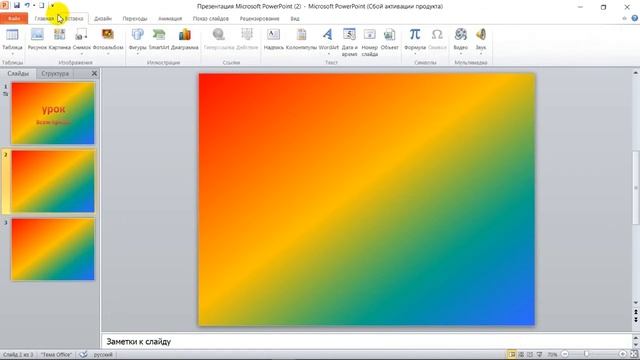Click the Звук speaker icon
The image size is (640, 360).
[x=481, y=35]
